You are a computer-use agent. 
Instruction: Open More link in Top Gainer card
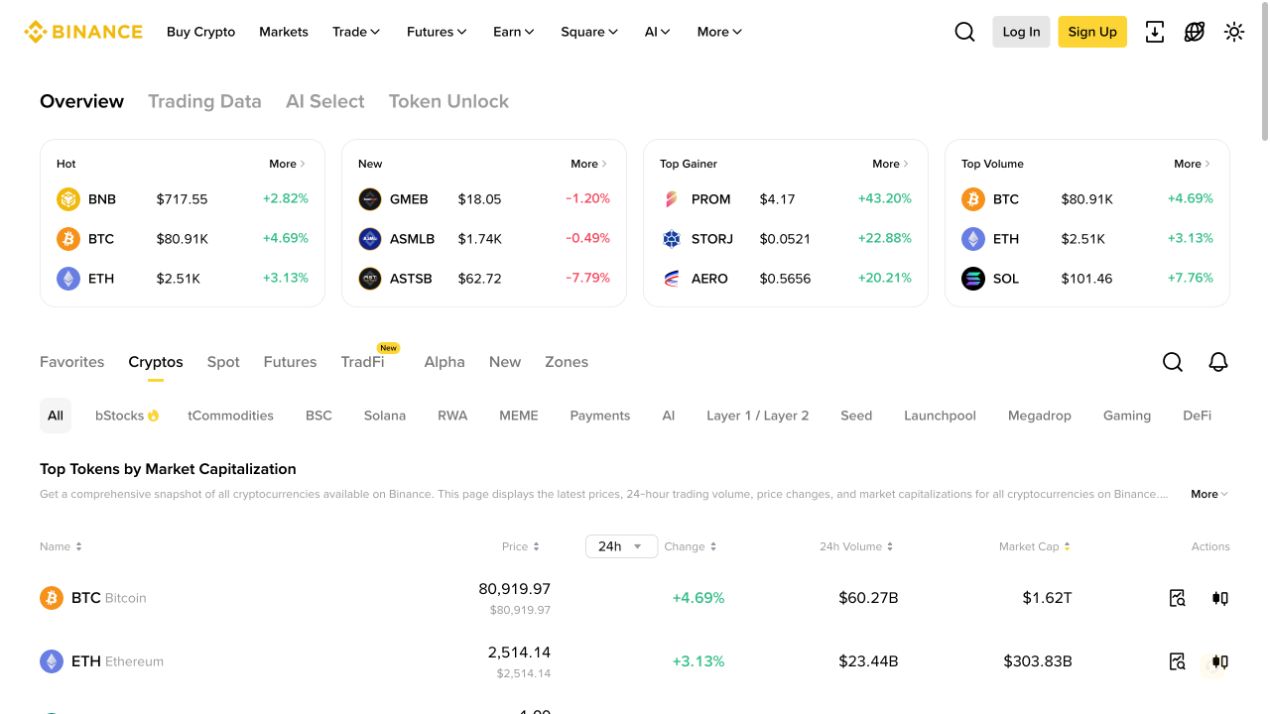click(892, 164)
